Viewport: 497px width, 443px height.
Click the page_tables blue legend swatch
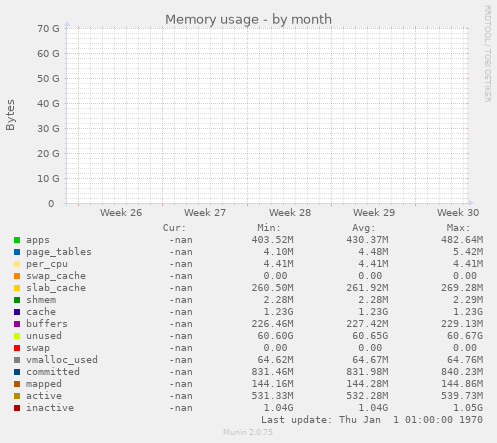[x=17, y=252]
